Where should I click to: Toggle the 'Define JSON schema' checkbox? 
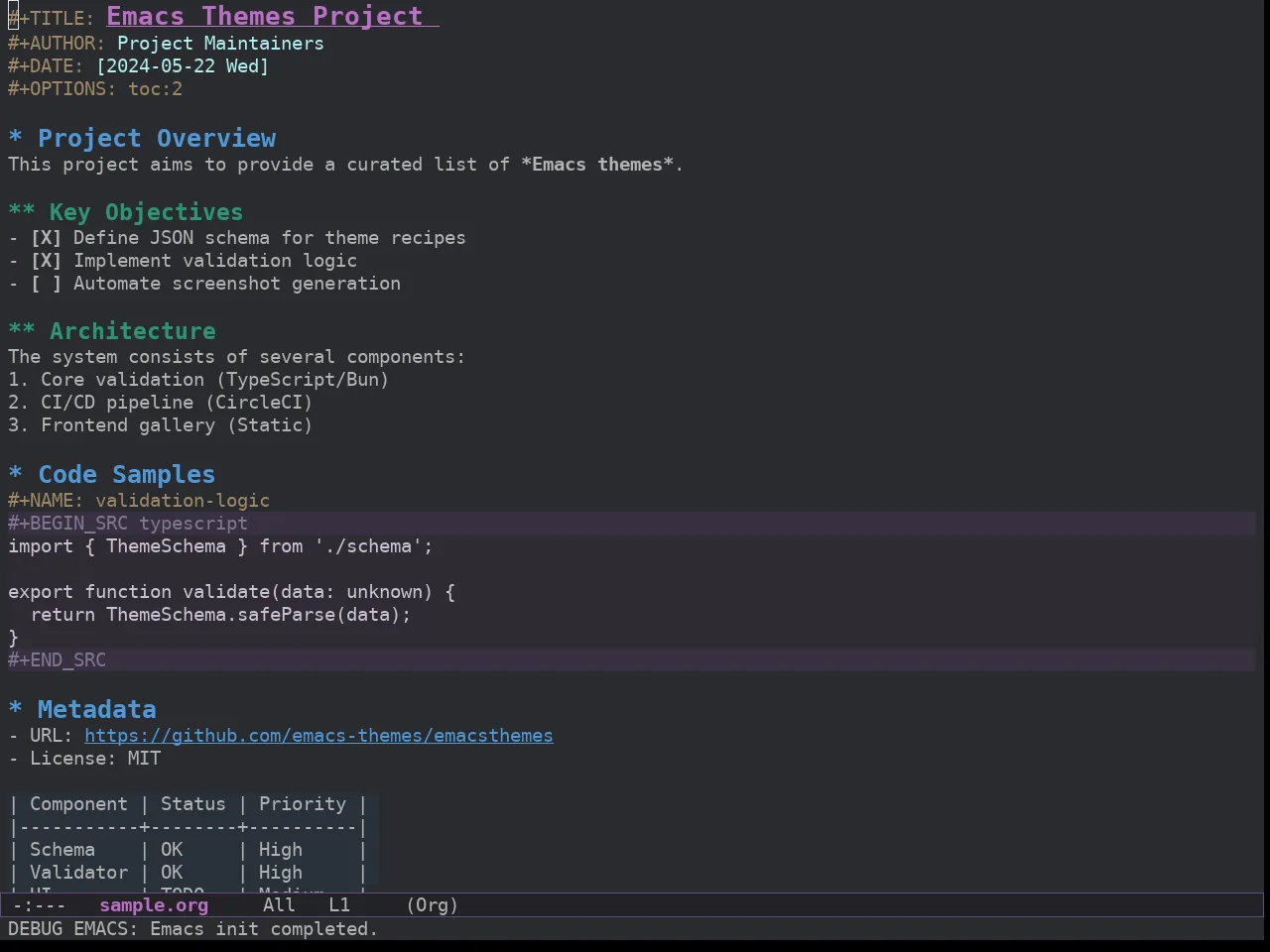click(46, 238)
